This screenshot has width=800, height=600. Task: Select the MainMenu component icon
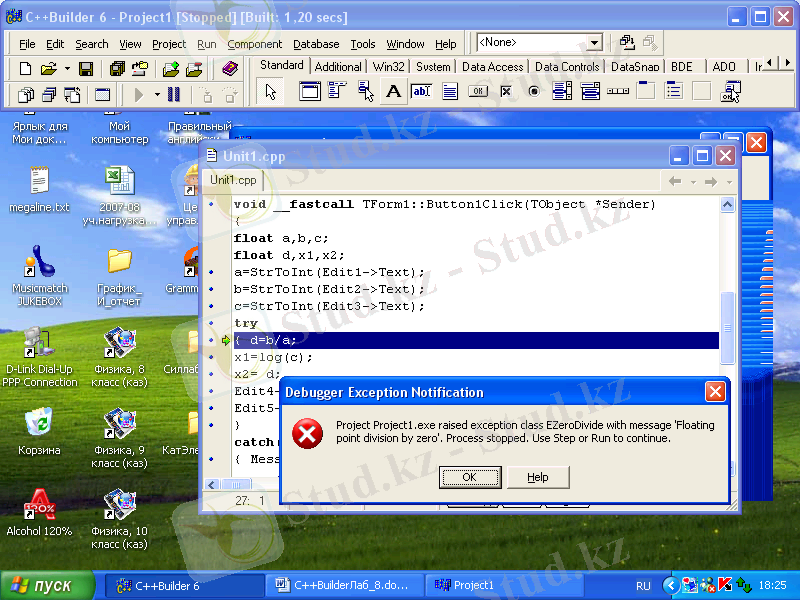(337, 92)
